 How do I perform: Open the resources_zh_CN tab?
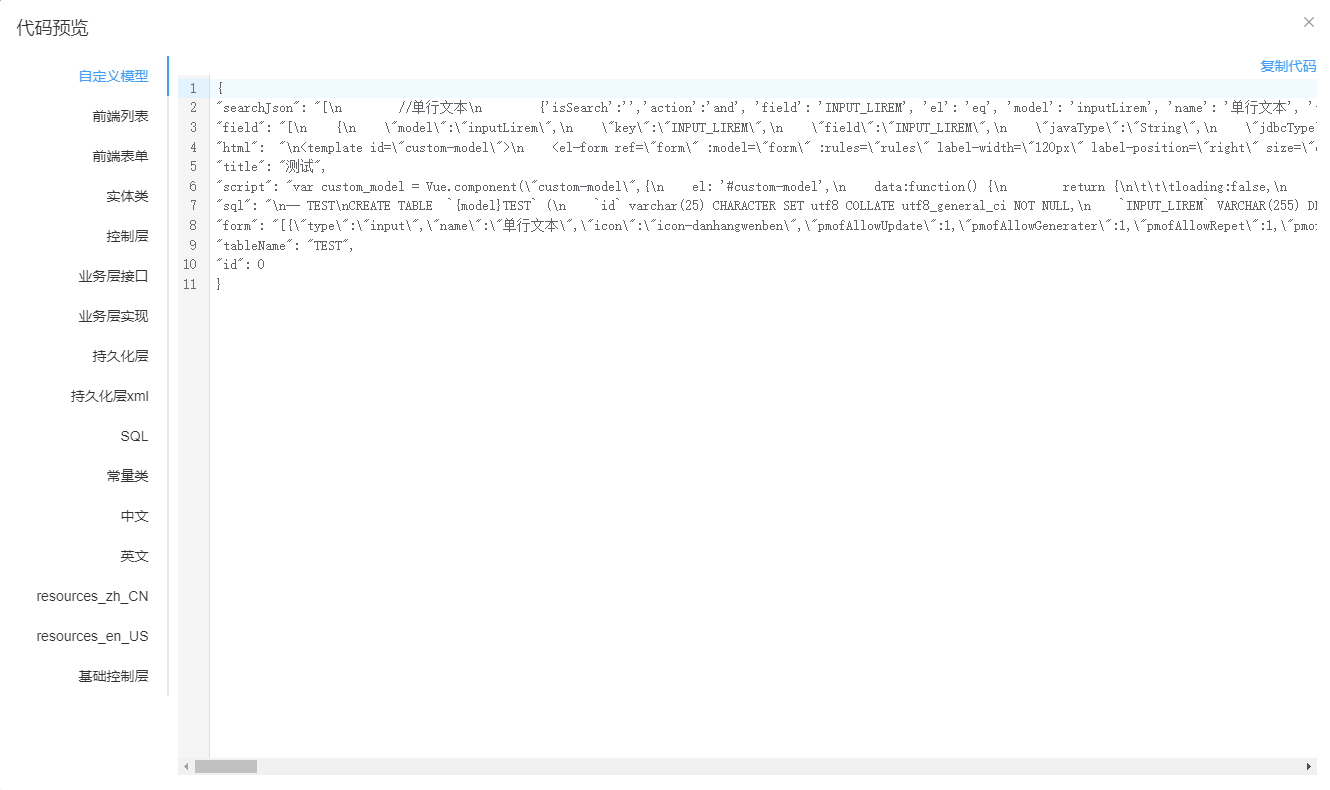point(92,596)
